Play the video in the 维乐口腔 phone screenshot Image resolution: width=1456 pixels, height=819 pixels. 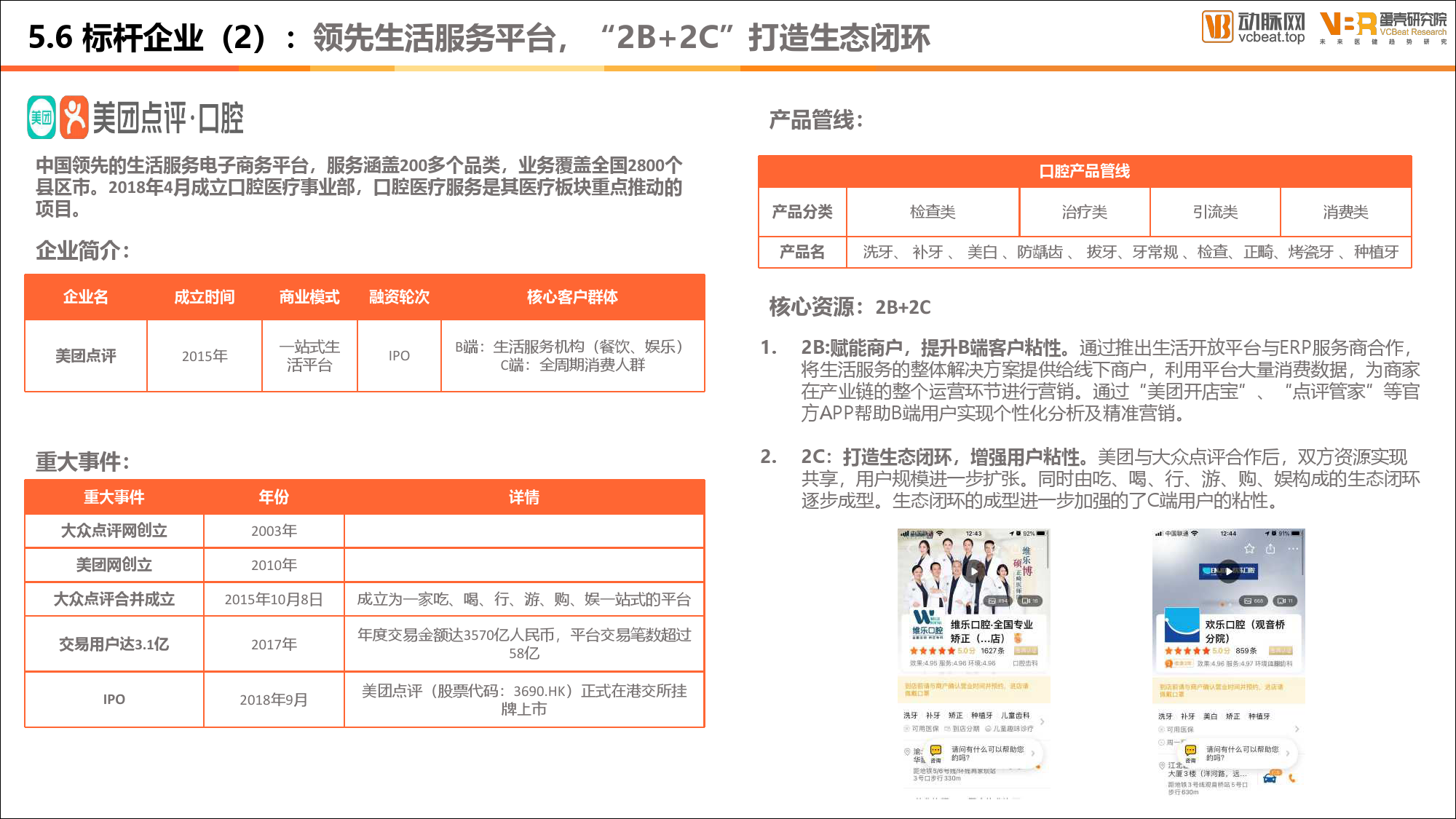click(x=973, y=571)
